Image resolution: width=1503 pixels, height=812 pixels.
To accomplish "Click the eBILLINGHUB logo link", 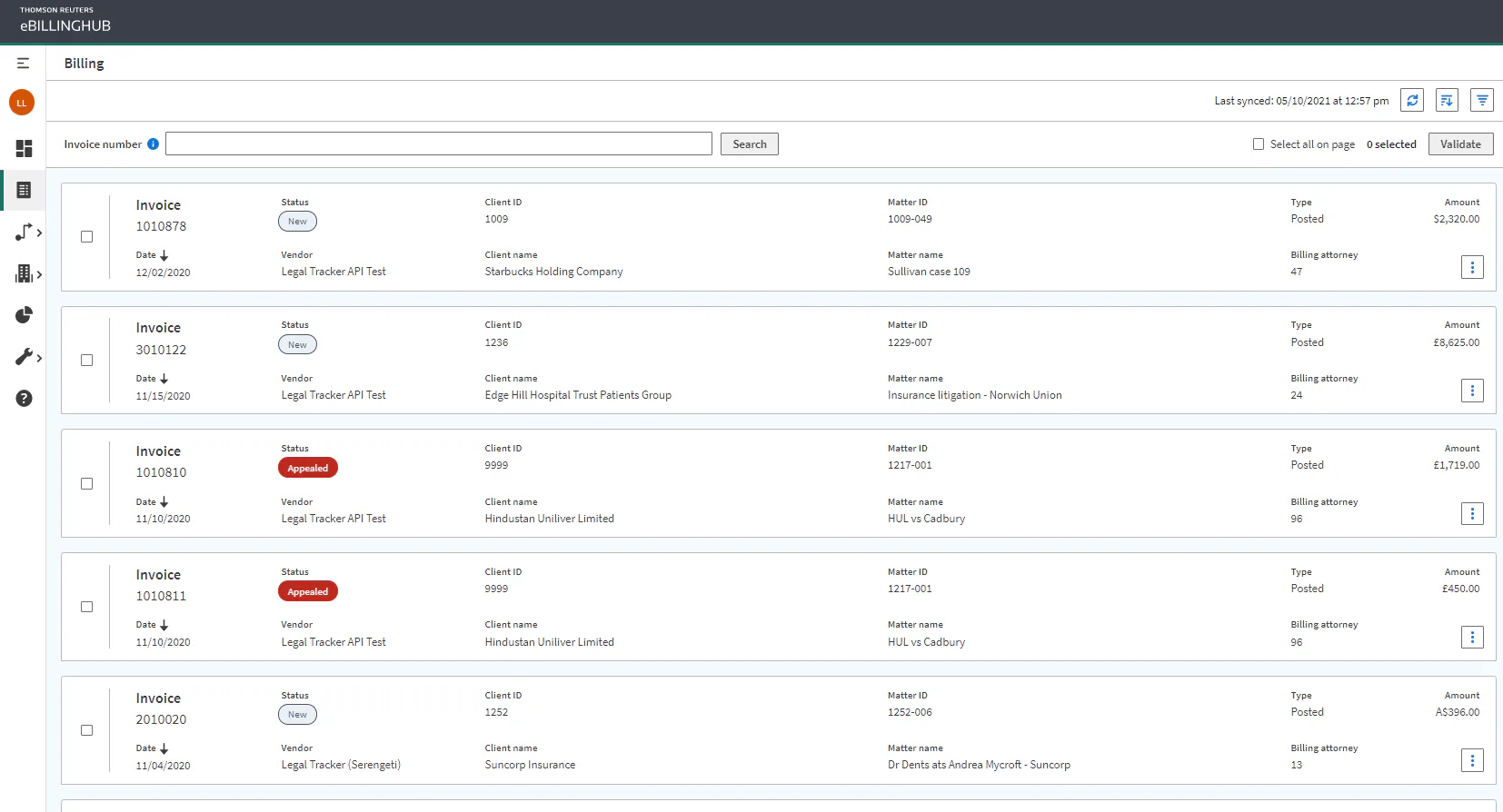I will pos(65,21).
